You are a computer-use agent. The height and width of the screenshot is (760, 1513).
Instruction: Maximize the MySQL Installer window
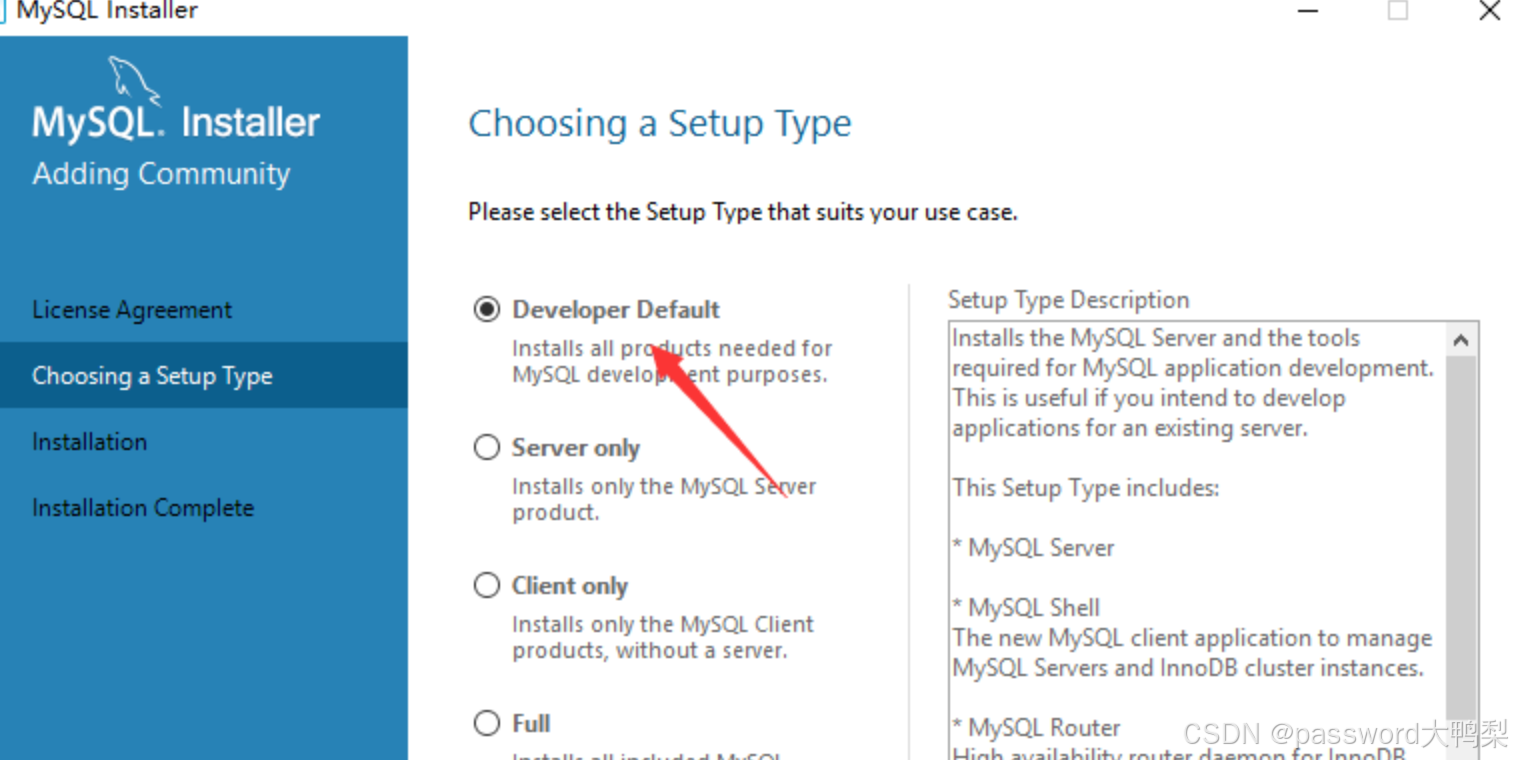pyautogui.click(x=1398, y=11)
